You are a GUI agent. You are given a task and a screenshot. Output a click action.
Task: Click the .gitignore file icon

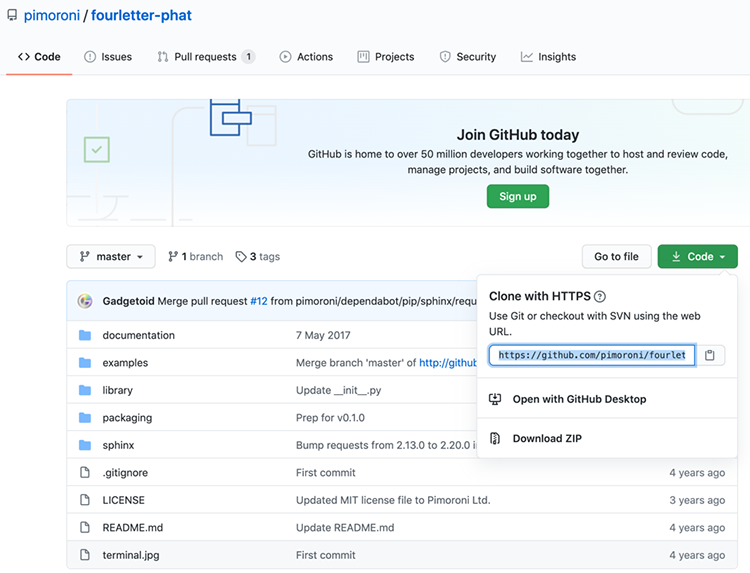[x=85, y=473]
